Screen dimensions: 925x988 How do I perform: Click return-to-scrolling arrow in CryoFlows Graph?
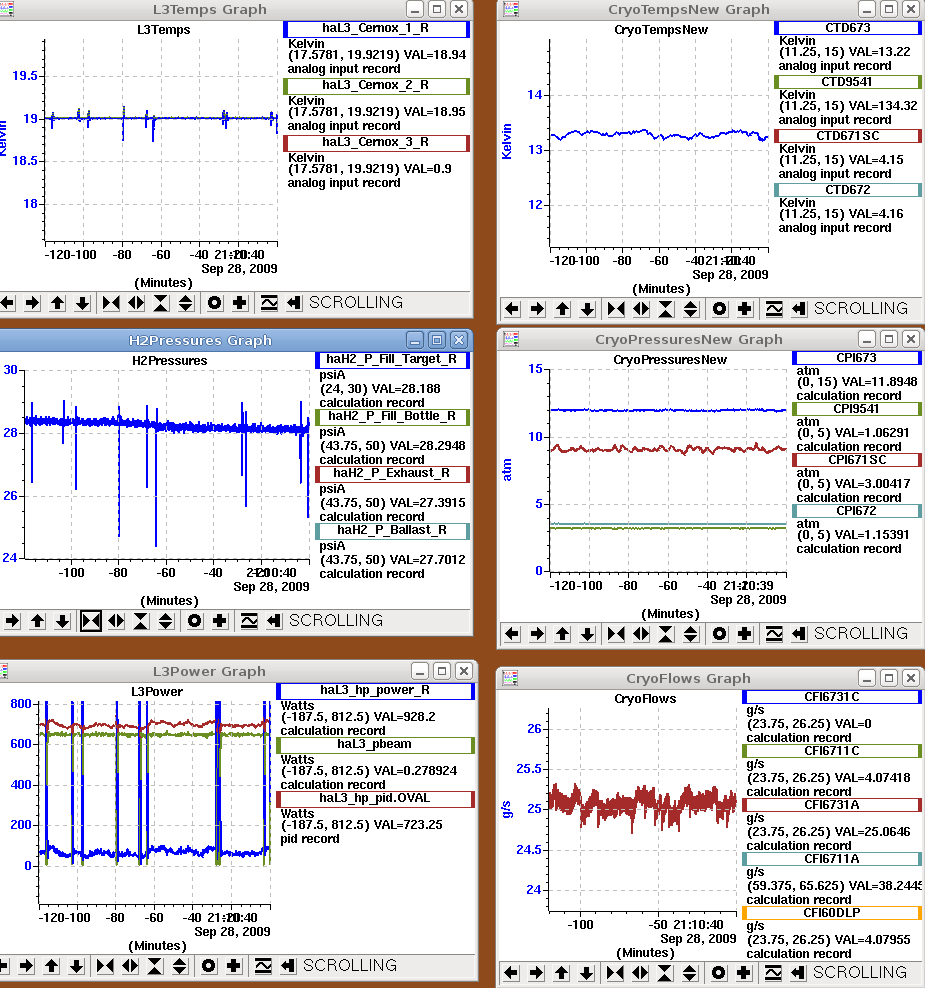[798, 973]
